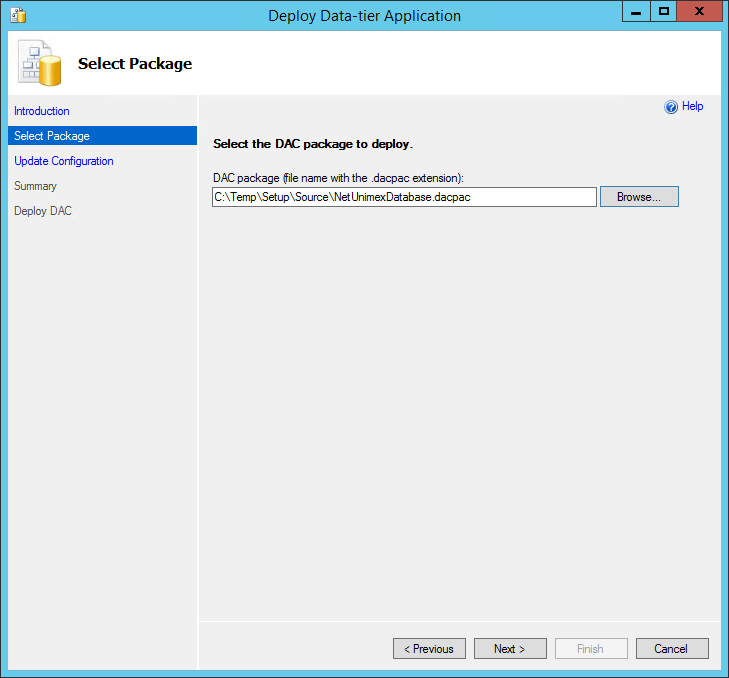Click the Deploy DAC step in sidebar

(x=43, y=211)
